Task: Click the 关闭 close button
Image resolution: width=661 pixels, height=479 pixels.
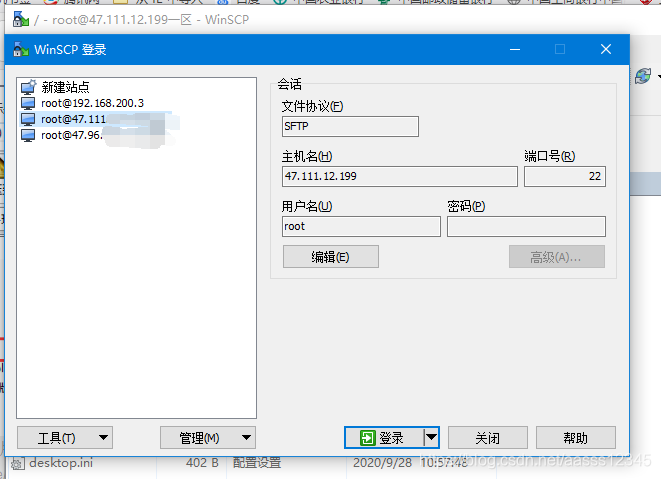Action: coord(488,438)
